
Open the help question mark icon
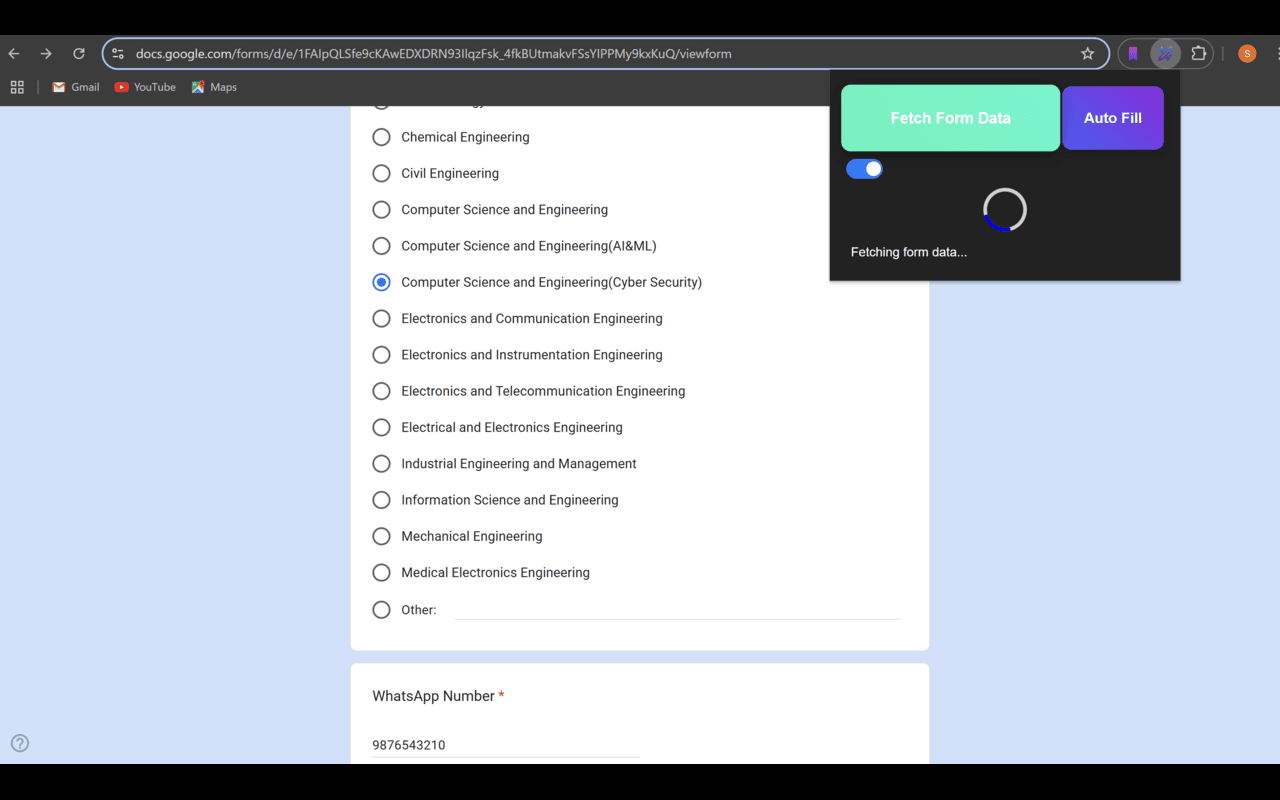19,743
